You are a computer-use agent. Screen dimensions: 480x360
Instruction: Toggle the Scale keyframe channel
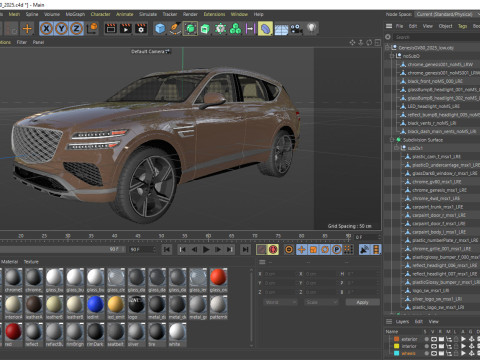(x=313, y=249)
